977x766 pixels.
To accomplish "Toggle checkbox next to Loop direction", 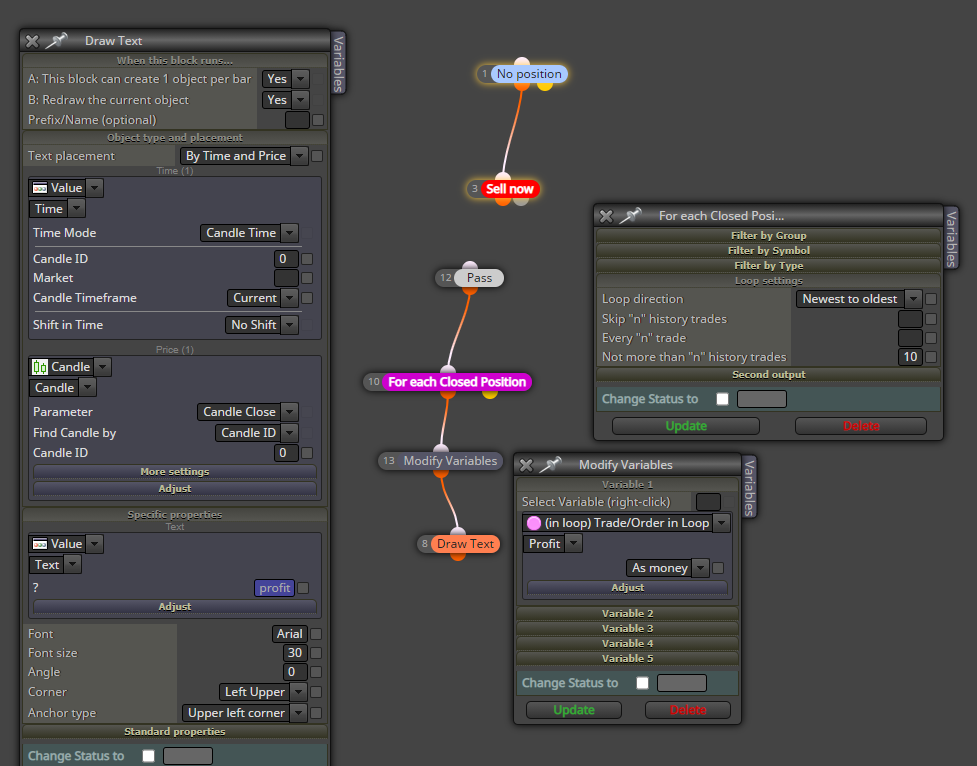I will tap(931, 299).
